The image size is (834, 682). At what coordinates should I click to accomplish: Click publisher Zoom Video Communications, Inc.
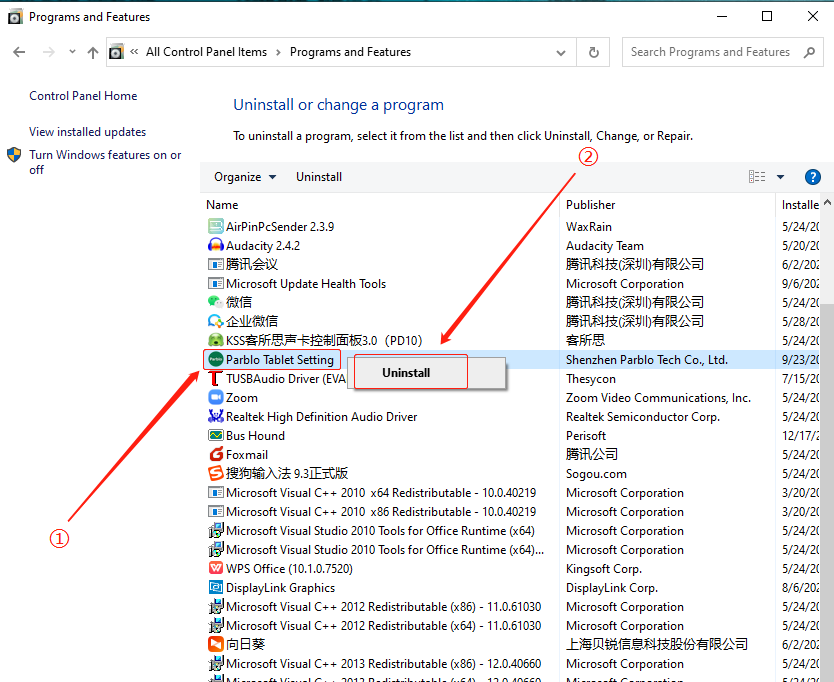click(658, 398)
